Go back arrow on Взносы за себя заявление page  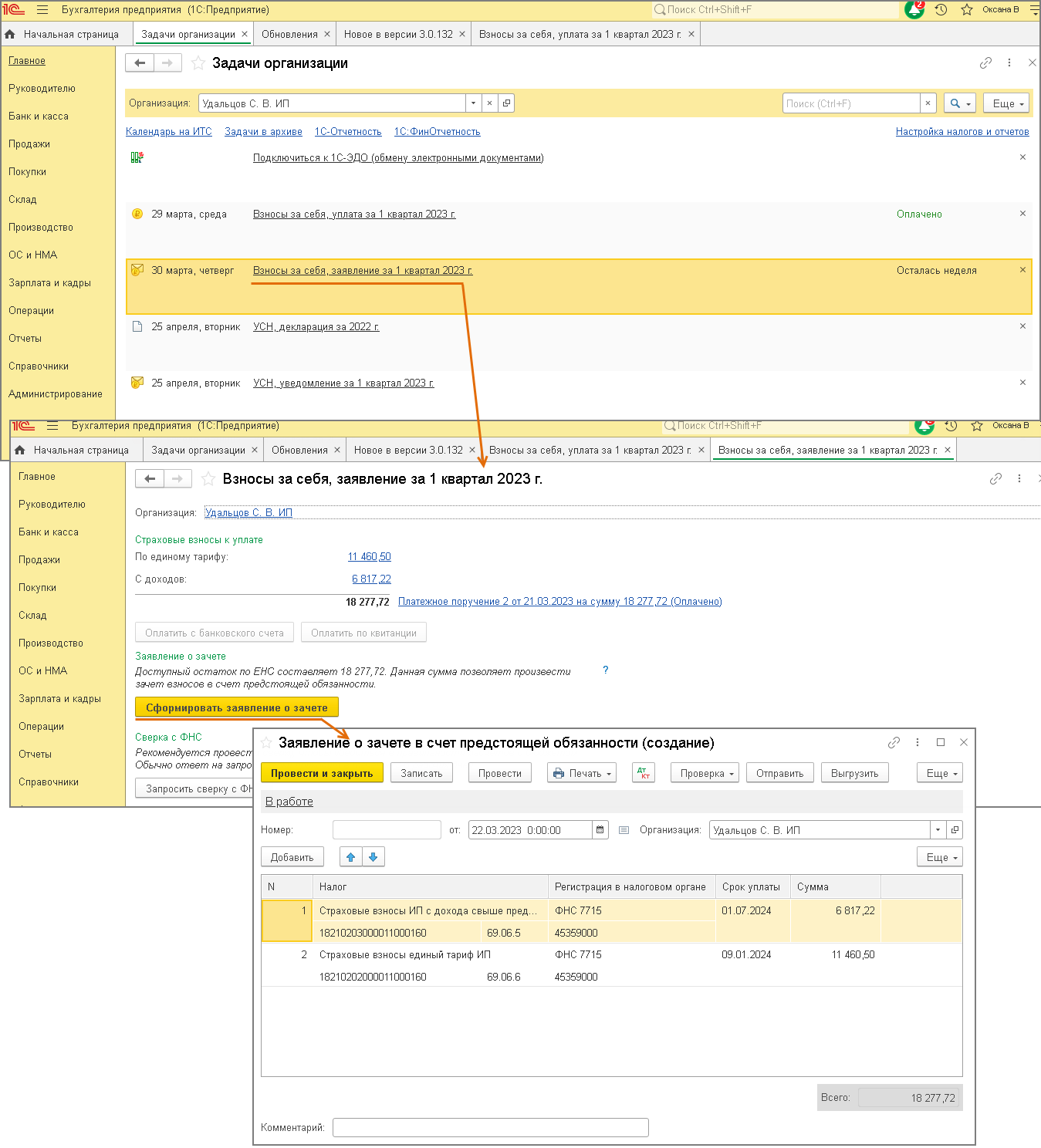coord(150,479)
